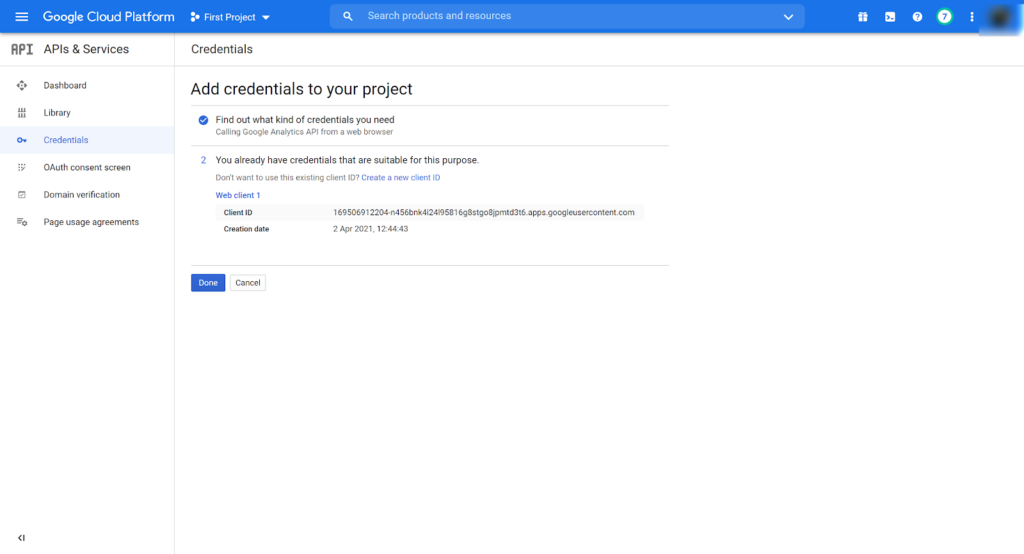Open the gift free trial icon
This screenshot has width=1024, height=554.
tap(863, 17)
